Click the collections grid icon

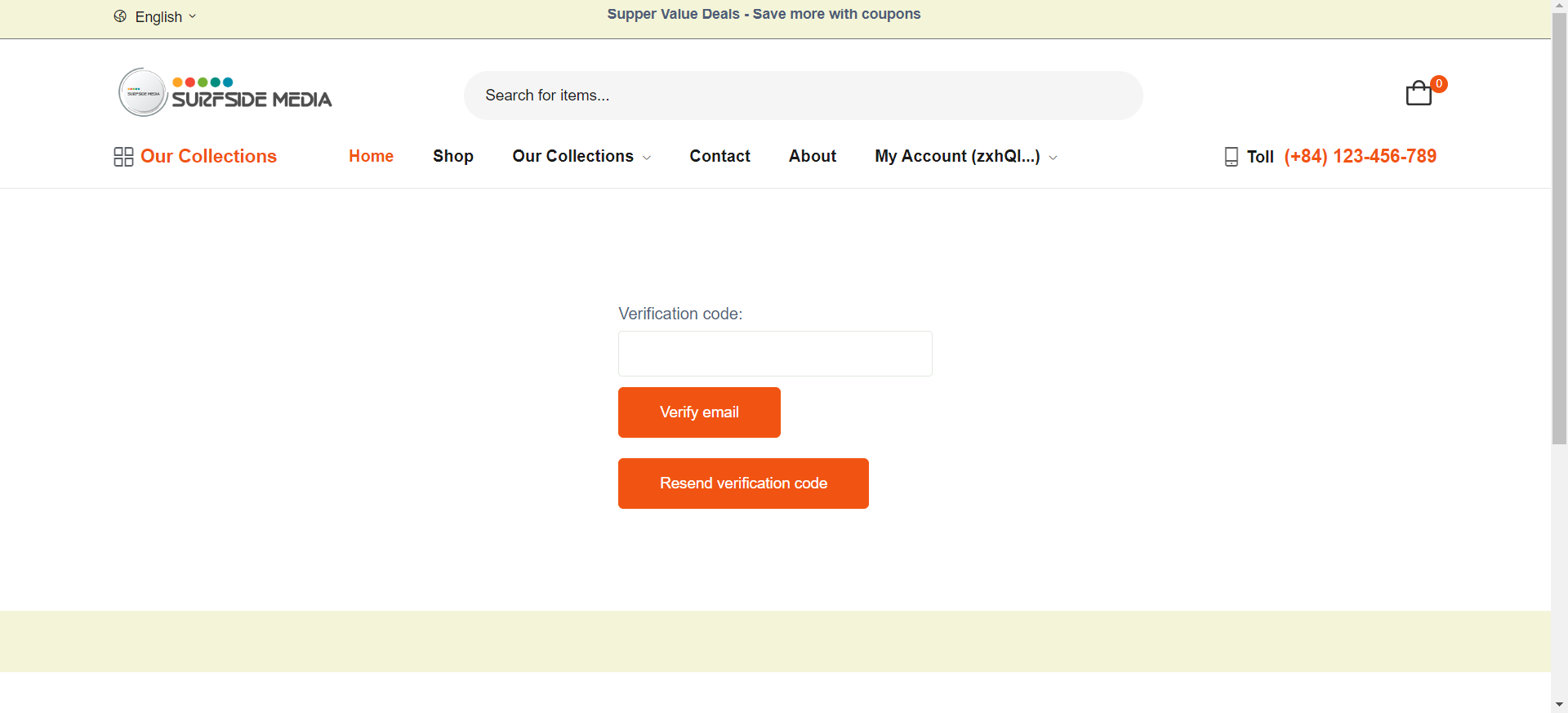[123, 157]
